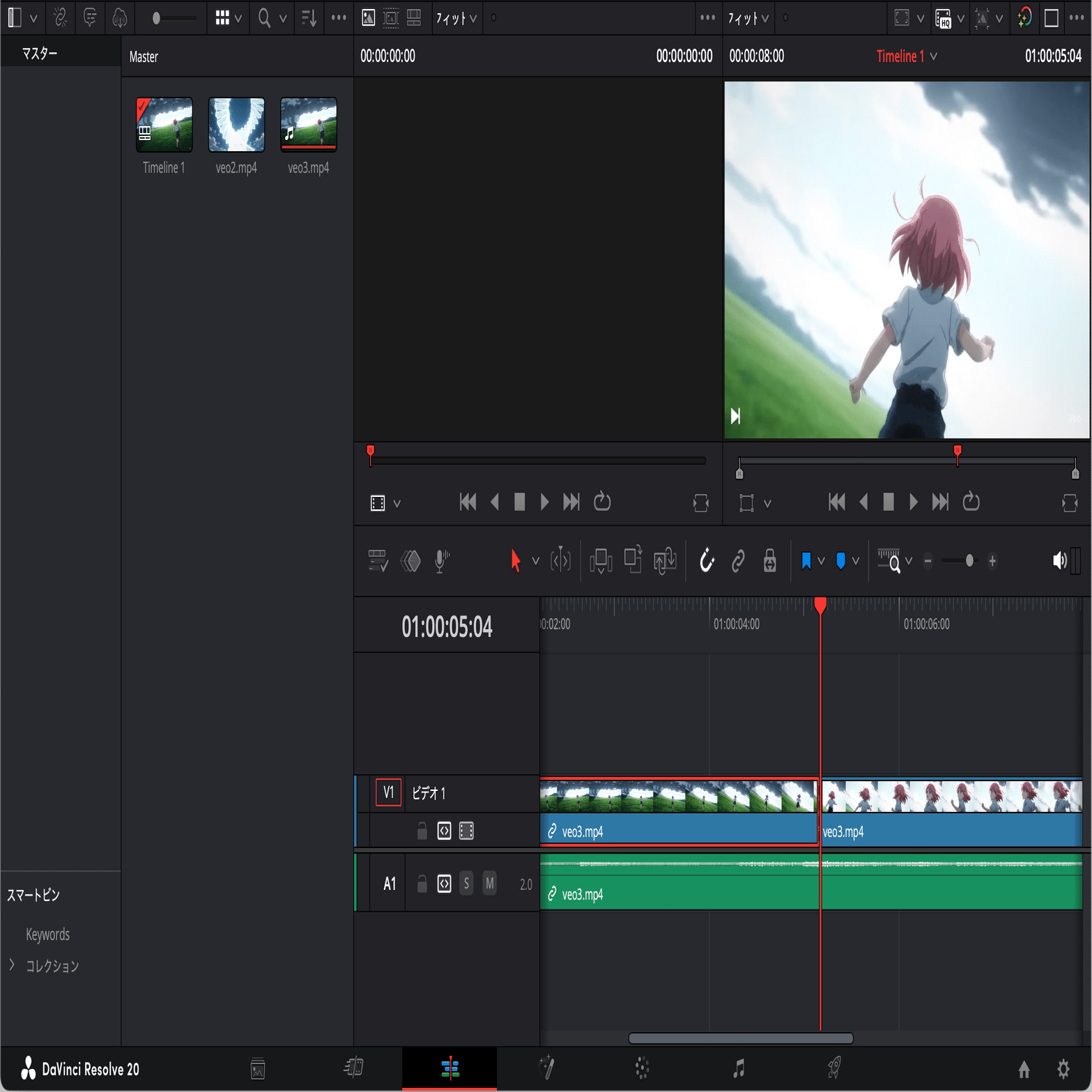Select the veo2.mp4 thumbnail in media pool

(x=236, y=125)
